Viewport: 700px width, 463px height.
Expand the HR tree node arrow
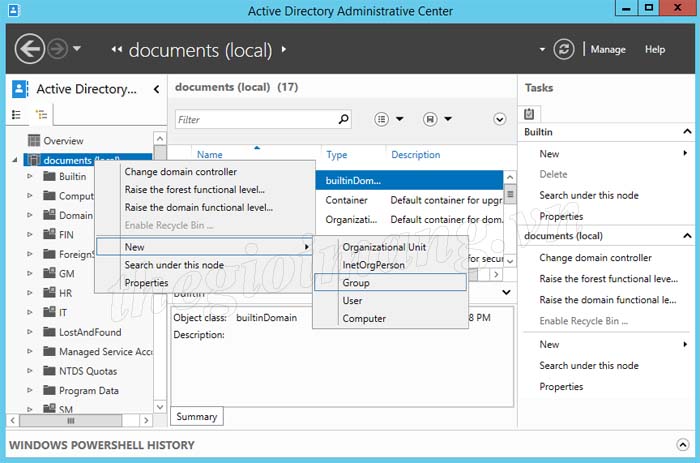pos(29,293)
